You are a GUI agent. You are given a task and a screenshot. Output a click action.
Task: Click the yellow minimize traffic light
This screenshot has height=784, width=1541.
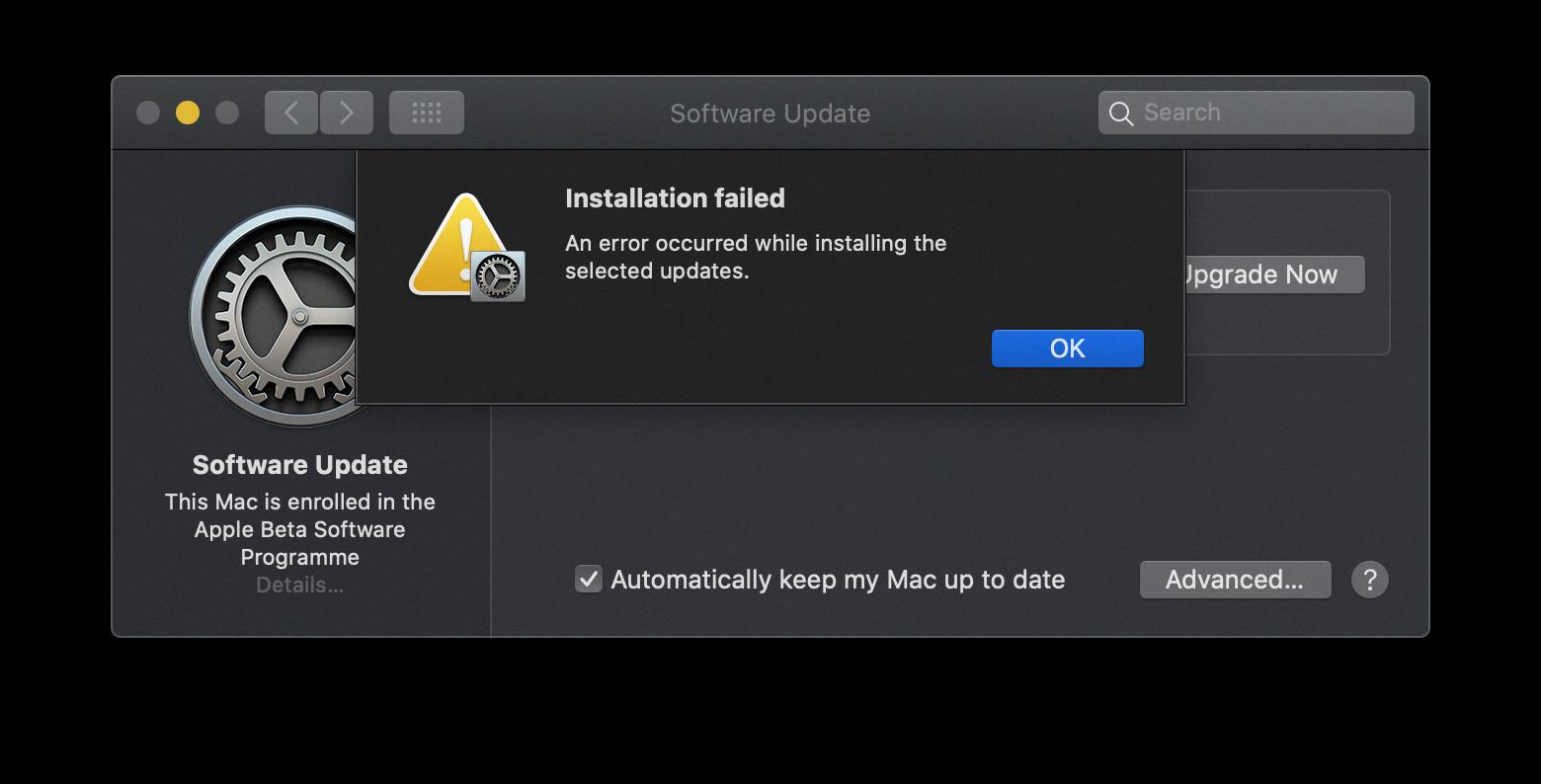click(187, 113)
